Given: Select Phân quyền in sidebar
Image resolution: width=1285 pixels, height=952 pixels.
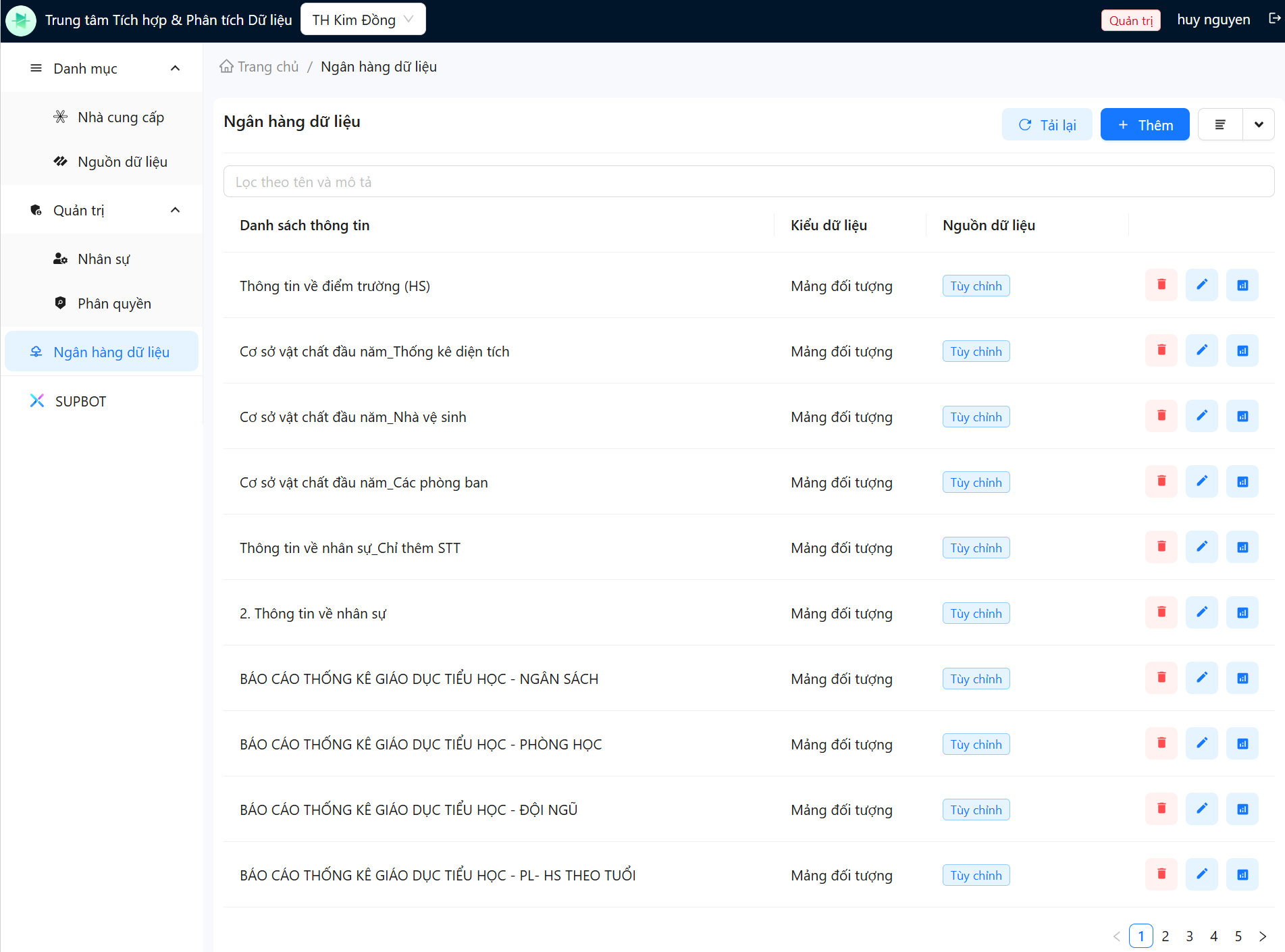Looking at the screenshot, I should tap(114, 304).
